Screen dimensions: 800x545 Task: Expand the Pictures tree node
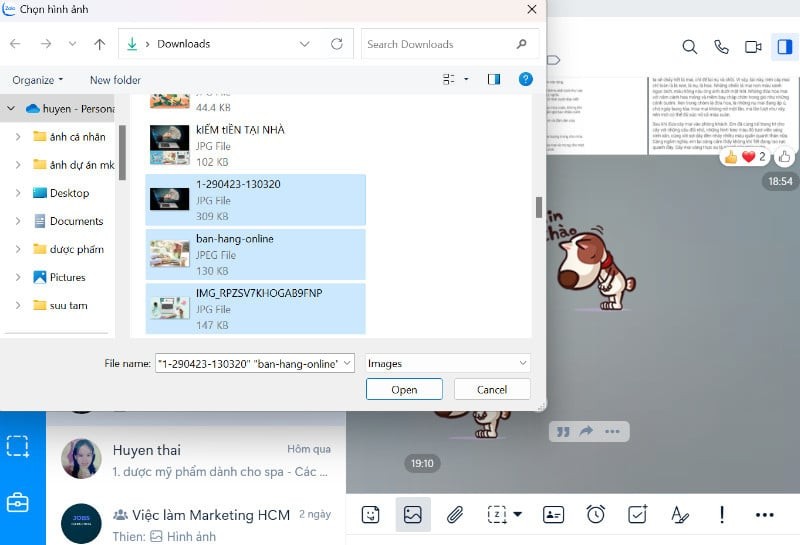point(18,277)
